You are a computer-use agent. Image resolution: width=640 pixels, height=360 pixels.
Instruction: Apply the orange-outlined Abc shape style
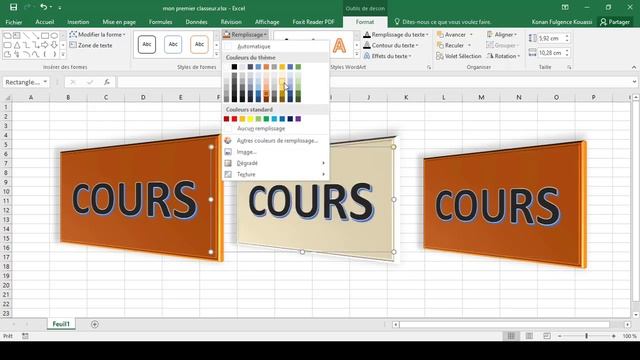point(199,44)
